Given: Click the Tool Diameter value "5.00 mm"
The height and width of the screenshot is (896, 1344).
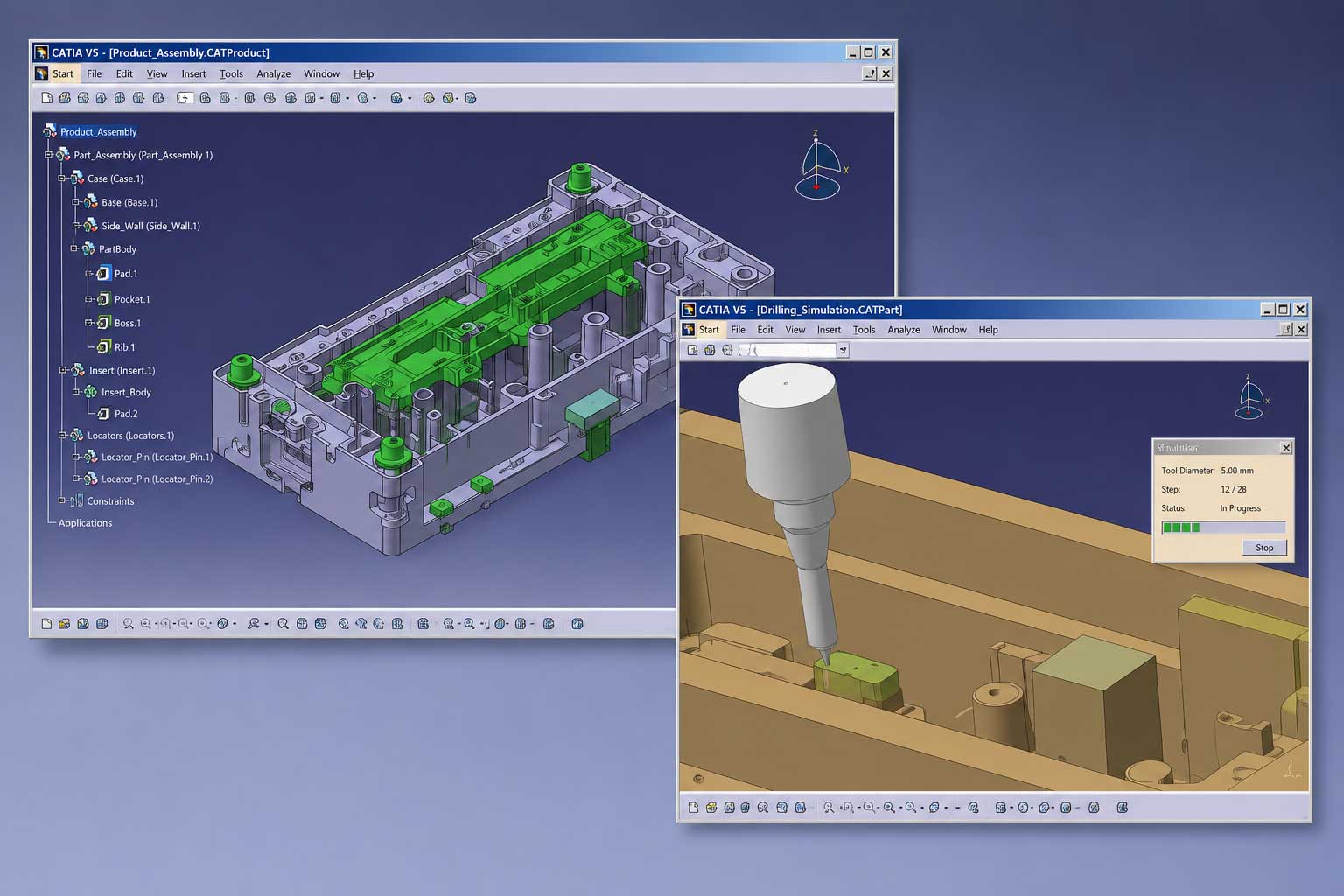Looking at the screenshot, I should (1237, 471).
